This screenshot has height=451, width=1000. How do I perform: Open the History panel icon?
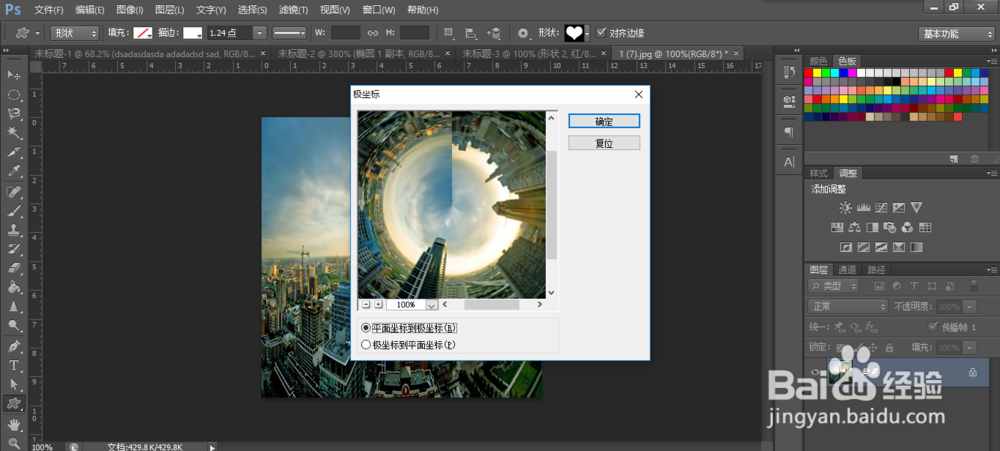[789, 73]
